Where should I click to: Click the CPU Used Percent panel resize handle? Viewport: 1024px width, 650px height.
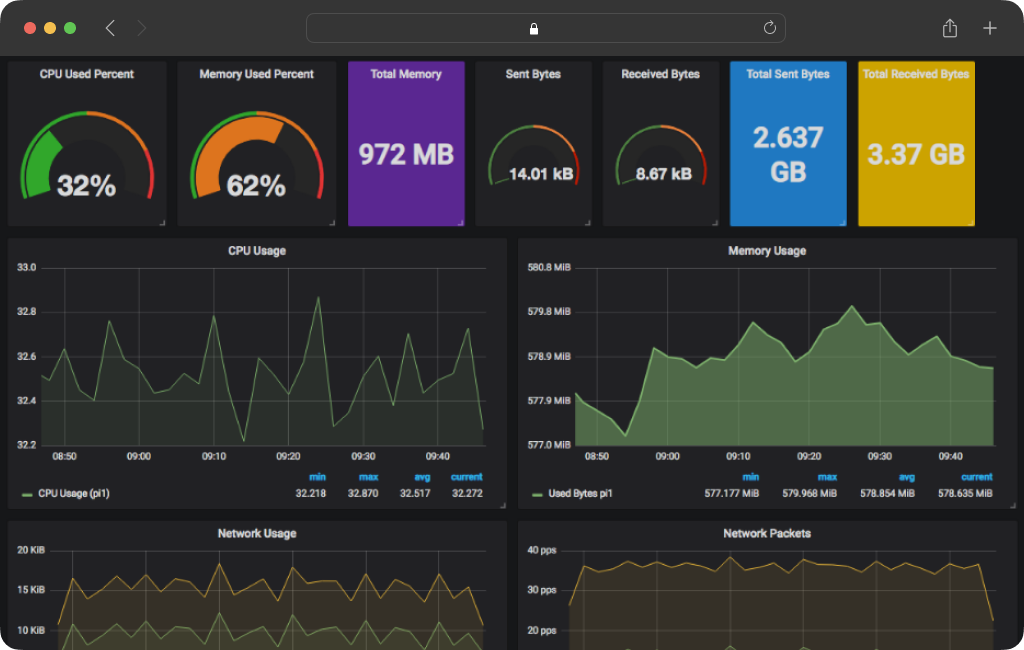pos(162,223)
